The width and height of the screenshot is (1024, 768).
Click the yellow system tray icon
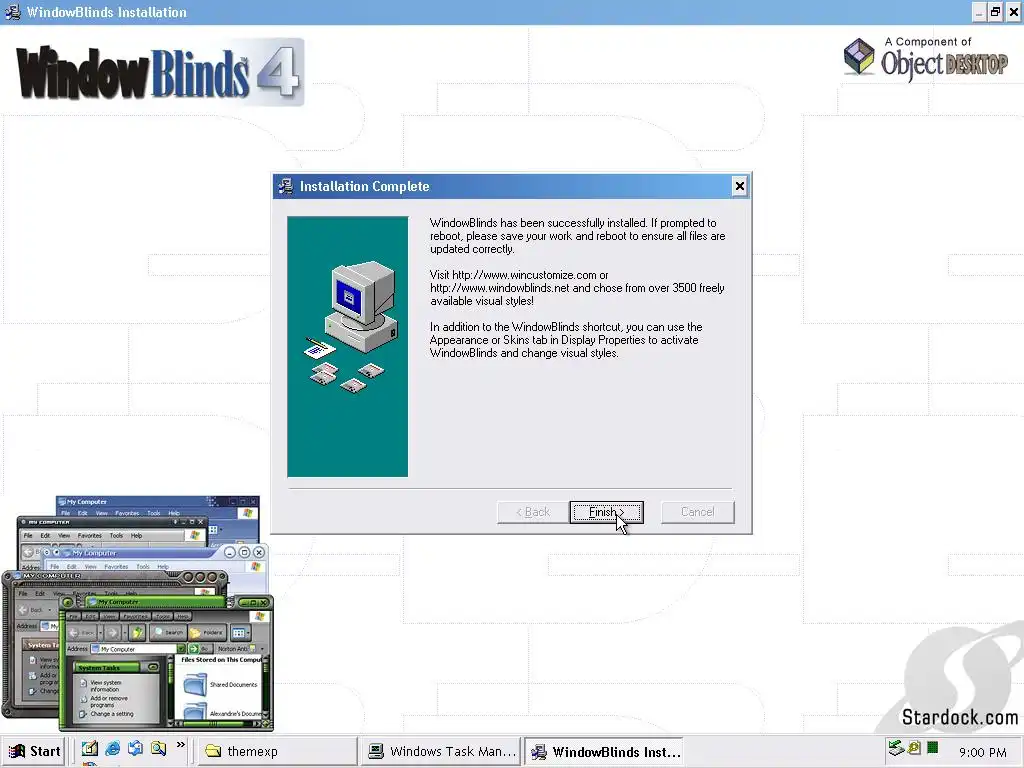pos(914,748)
